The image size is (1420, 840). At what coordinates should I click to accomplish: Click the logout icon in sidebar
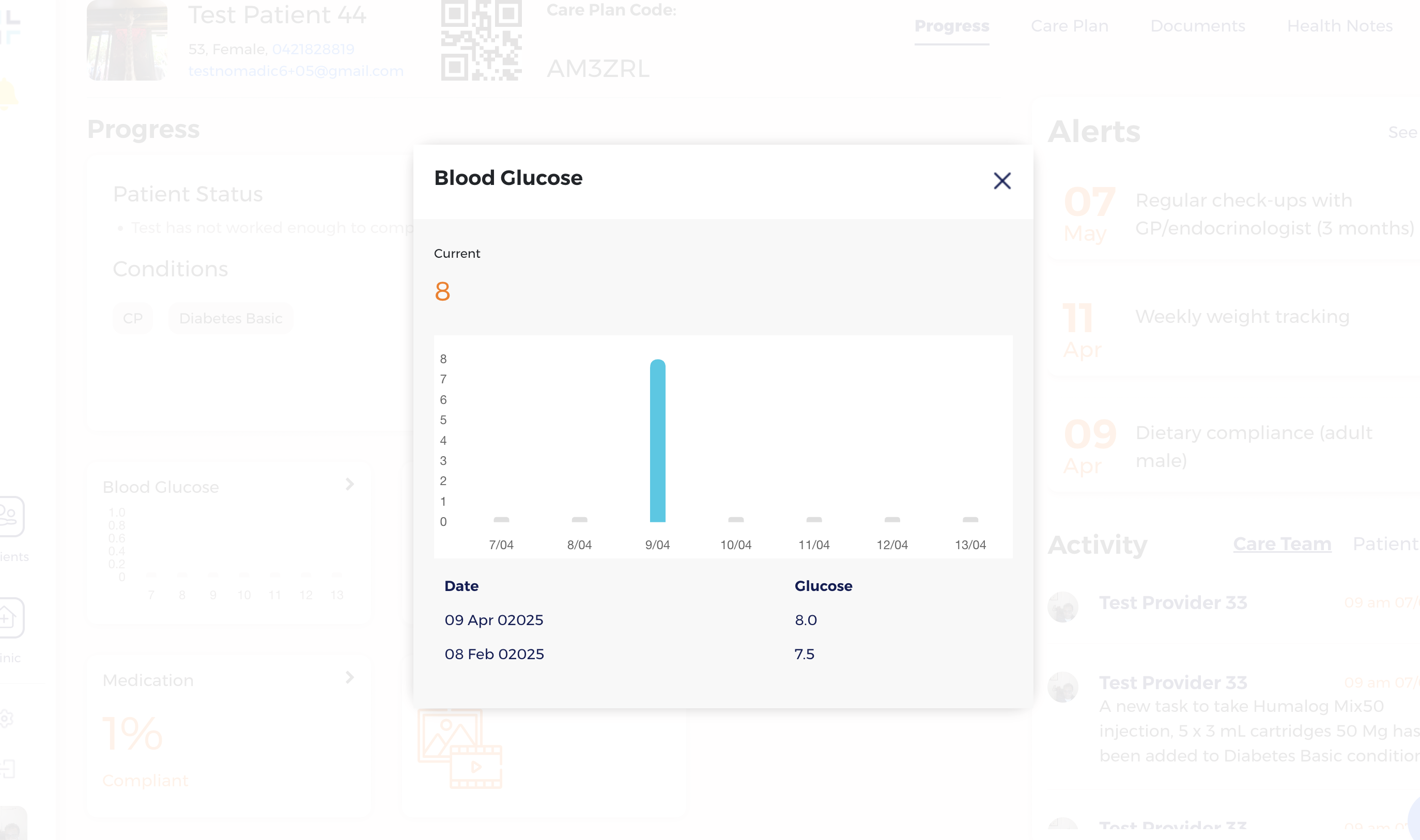[x=8, y=769]
